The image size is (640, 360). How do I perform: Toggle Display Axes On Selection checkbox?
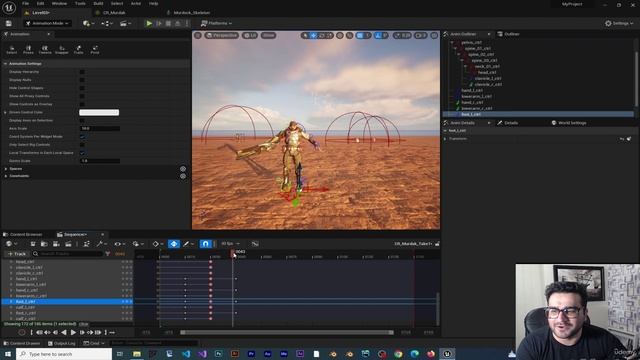click(x=82, y=120)
